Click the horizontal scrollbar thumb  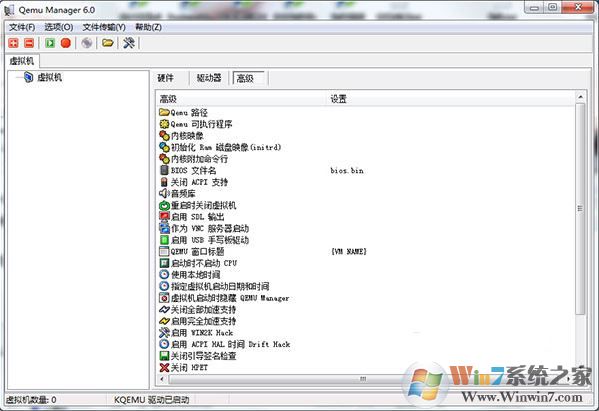pyautogui.click(x=363, y=379)
